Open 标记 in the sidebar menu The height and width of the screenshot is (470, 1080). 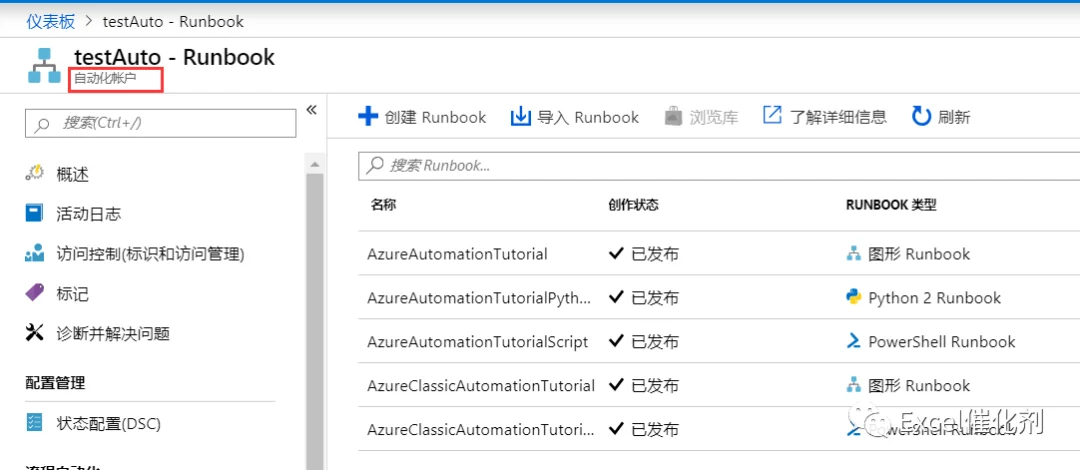click(x=72, y=294)
